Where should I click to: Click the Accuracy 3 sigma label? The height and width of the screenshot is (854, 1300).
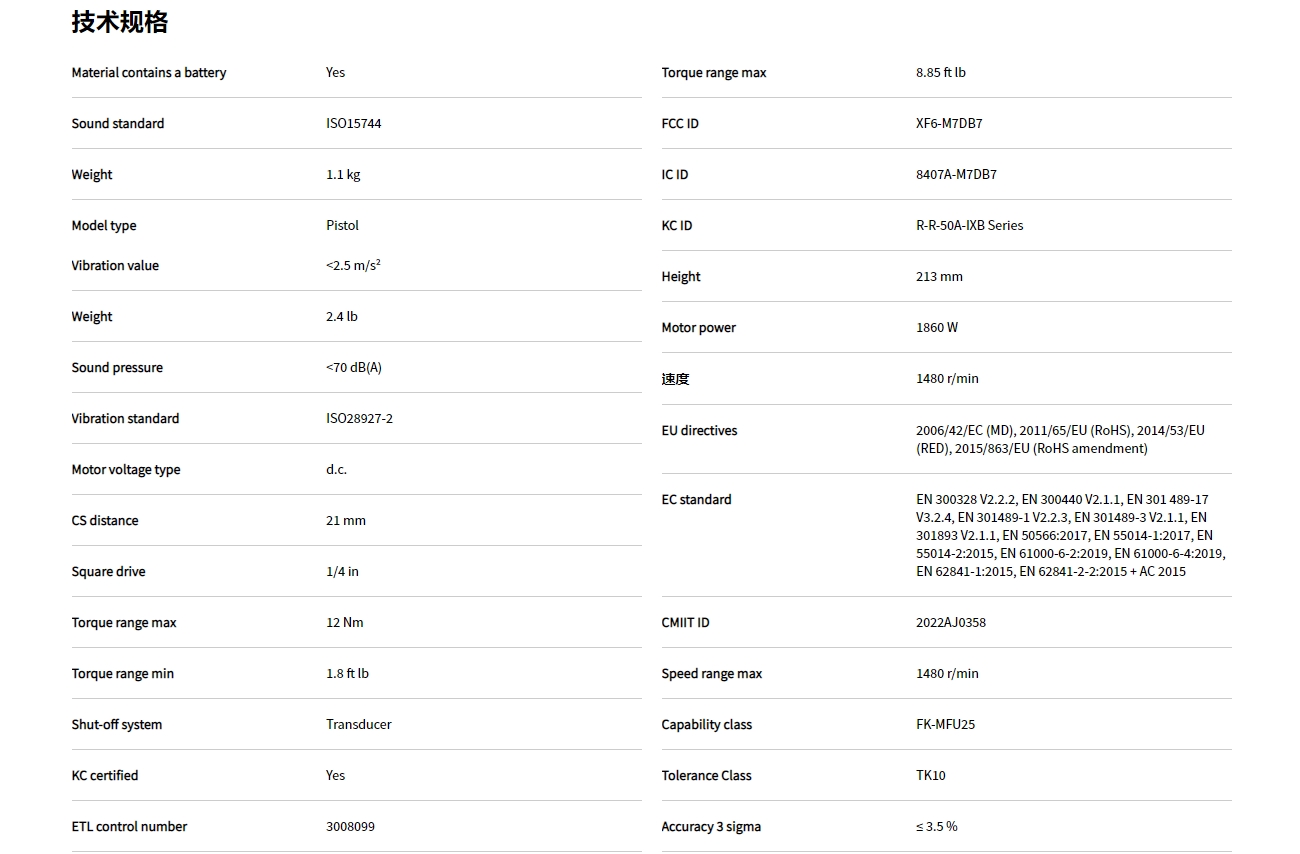pyautogui.click(x=710, y=827)
